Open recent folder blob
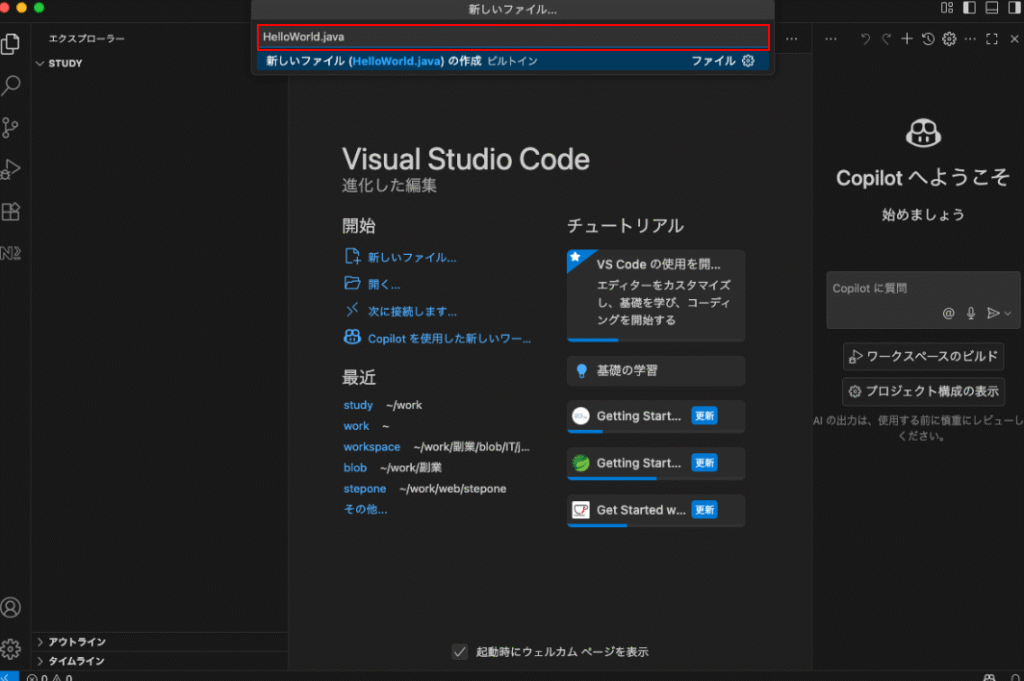The image size is (1024, 681). point(355,468)
